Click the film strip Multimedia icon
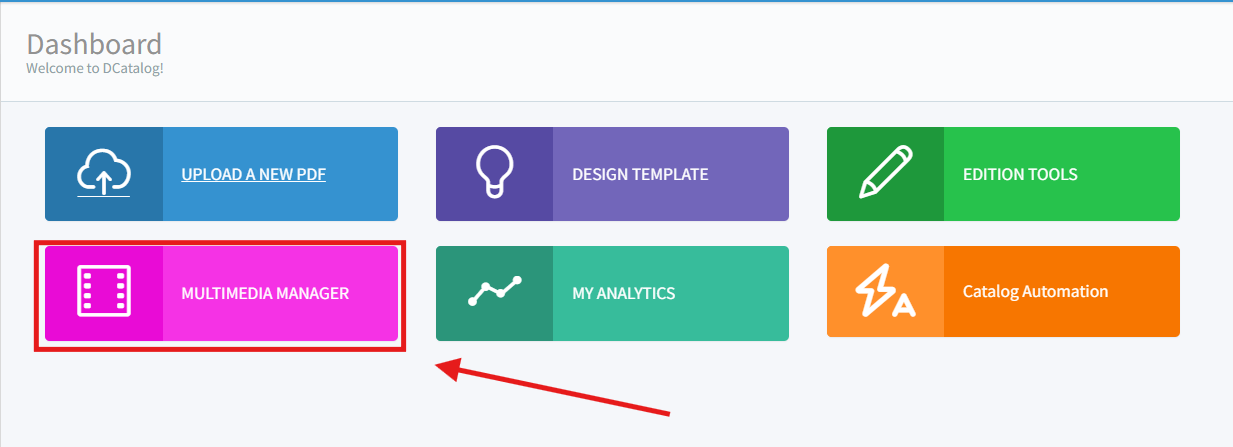Viewport: 1233px width, 447px height. (x=104, y=293)
